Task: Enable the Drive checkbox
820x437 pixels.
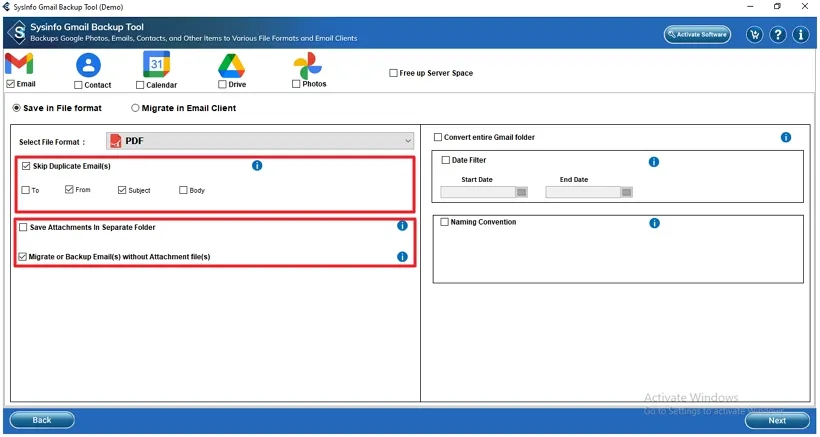Action: coord(222,84)
